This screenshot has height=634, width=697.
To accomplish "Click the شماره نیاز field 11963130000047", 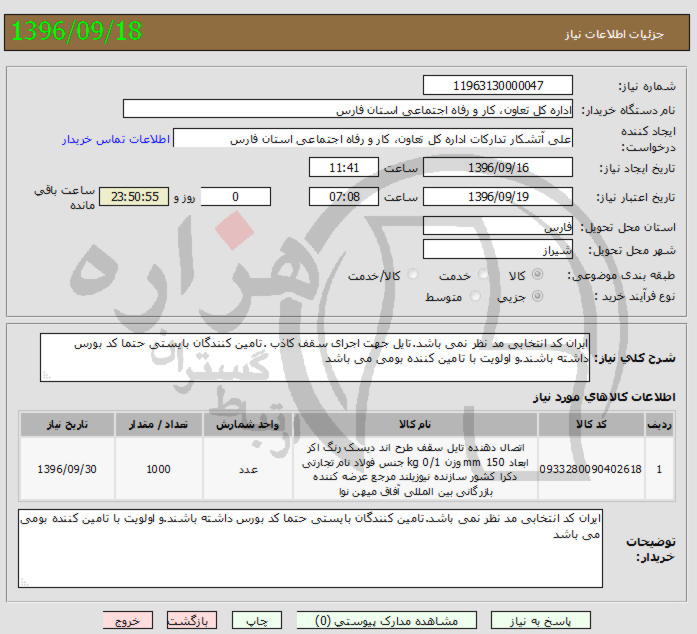I will pyautogui.click(x=498, y=85).
